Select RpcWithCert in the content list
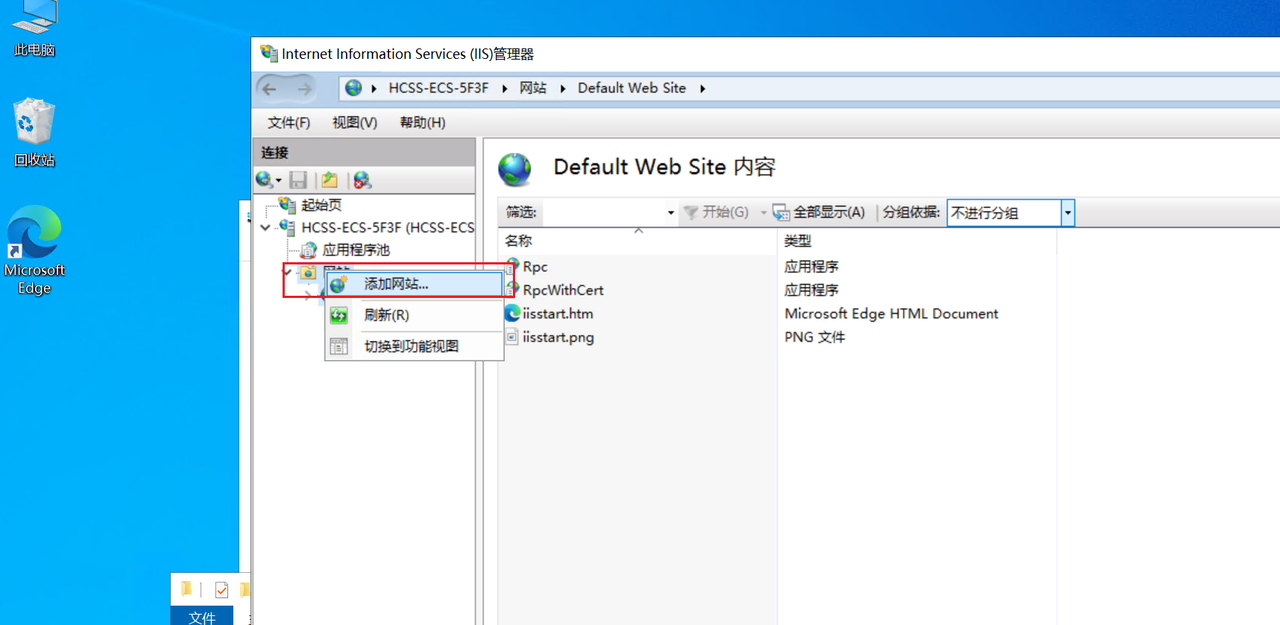 click(563, 290)
